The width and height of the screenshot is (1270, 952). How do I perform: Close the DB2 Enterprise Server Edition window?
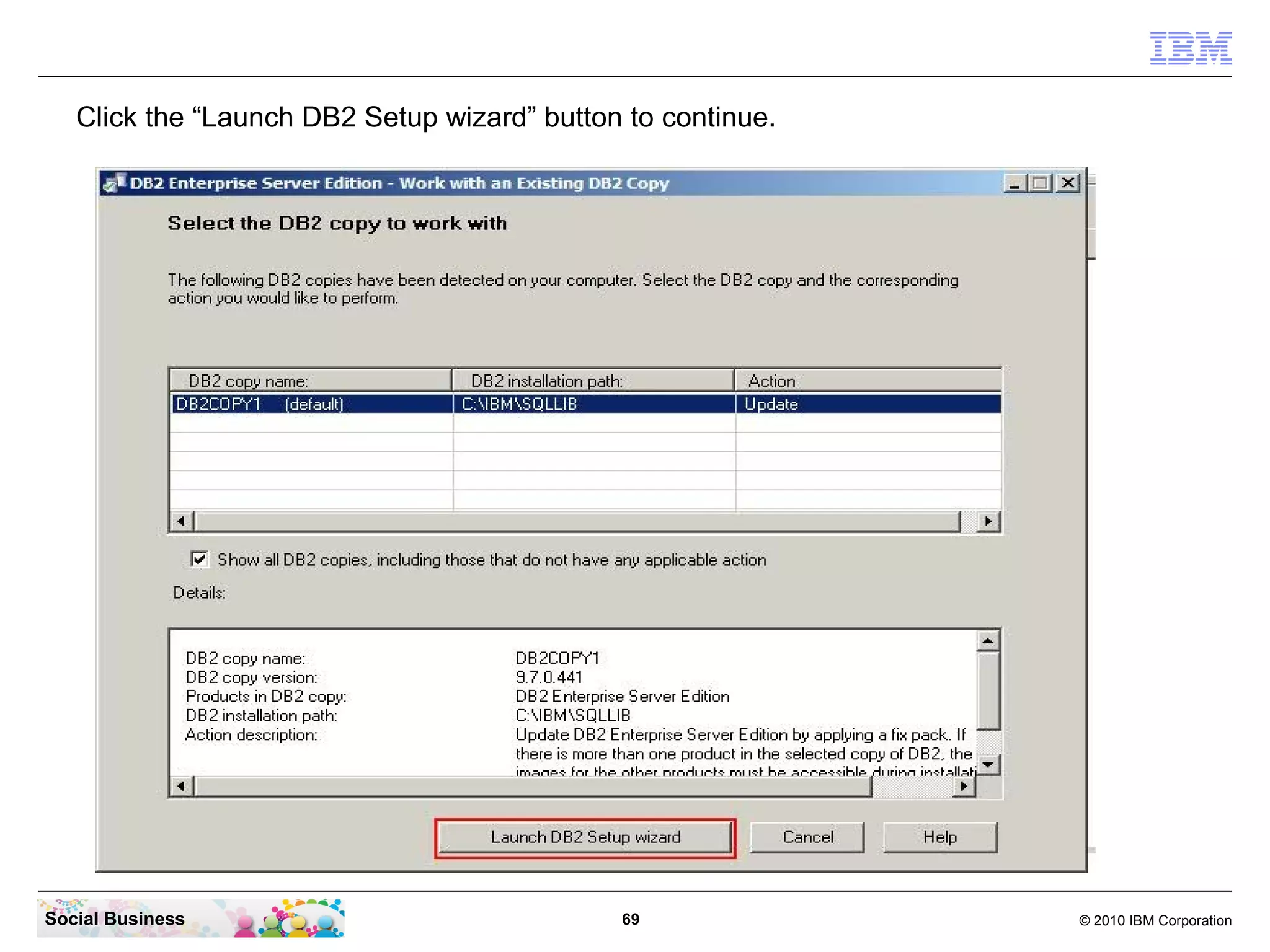[1068, 183]
